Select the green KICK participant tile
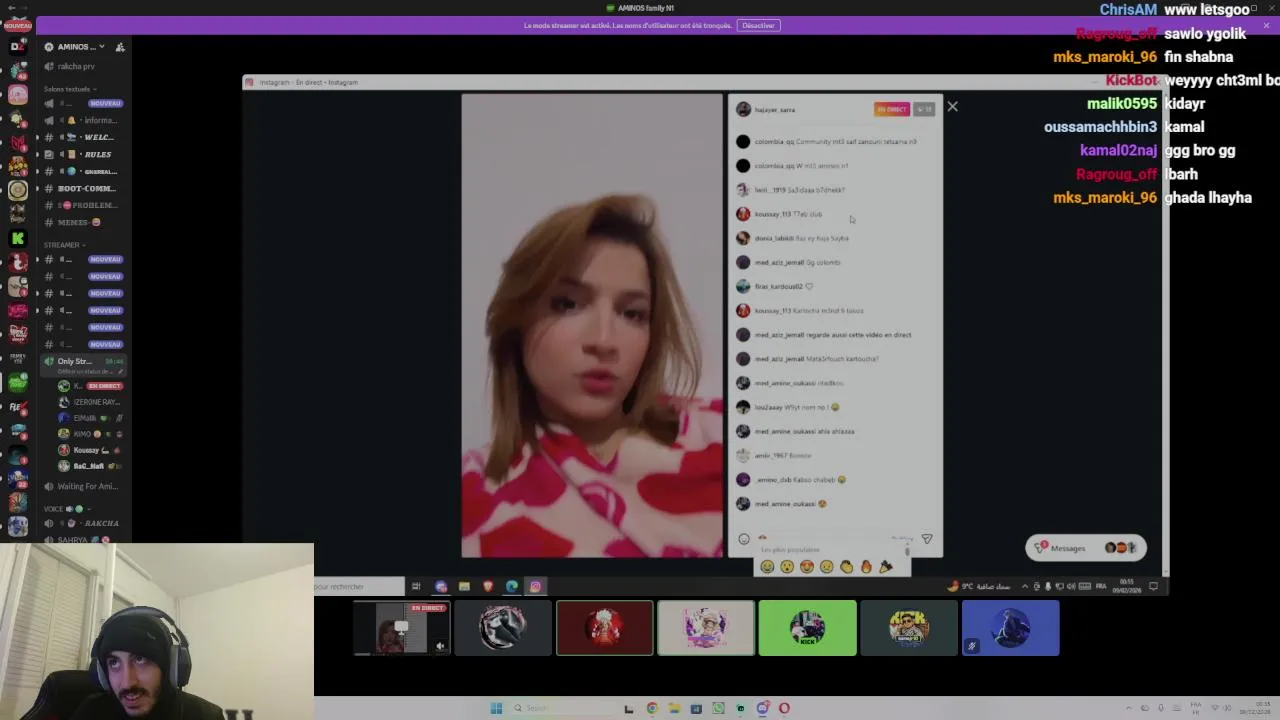The height and width of the screenshot is (720, 1280). pyautogui.click(x=807, y=628)
